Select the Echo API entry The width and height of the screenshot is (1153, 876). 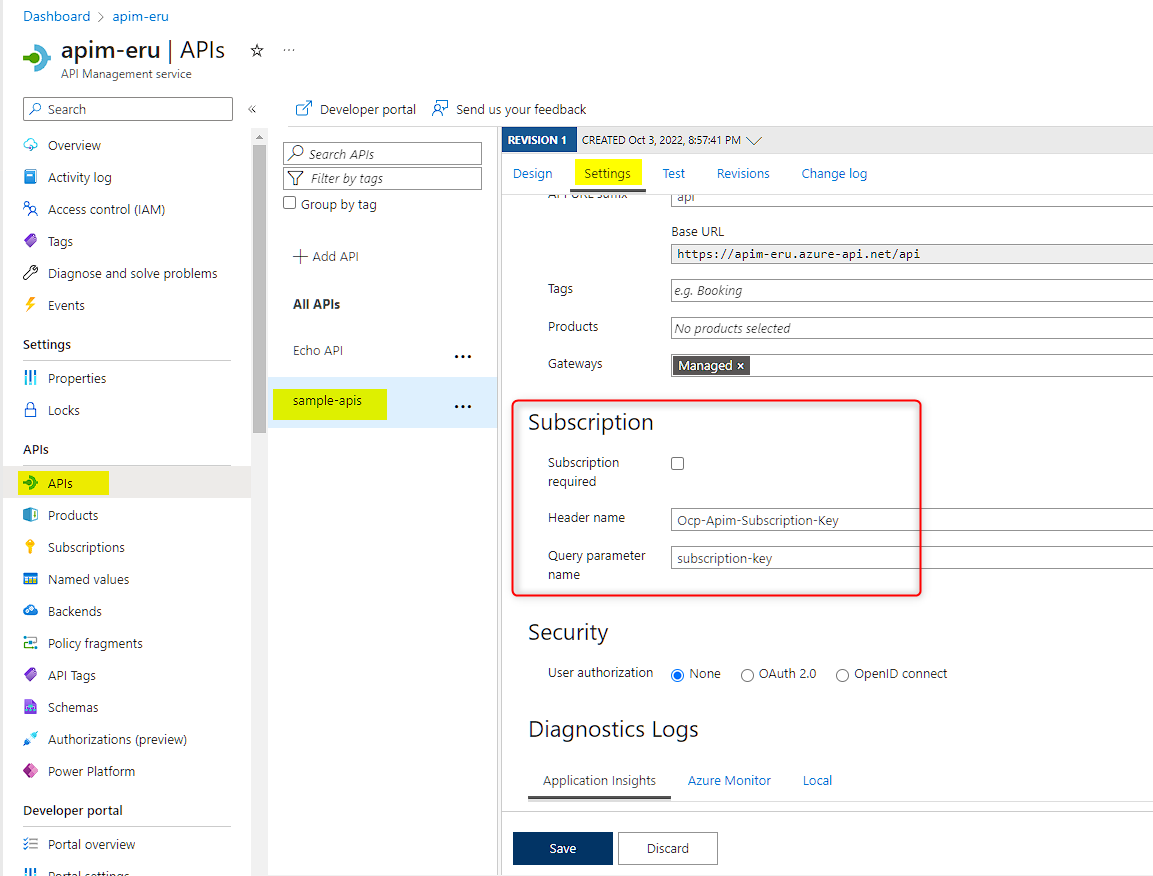318,350
